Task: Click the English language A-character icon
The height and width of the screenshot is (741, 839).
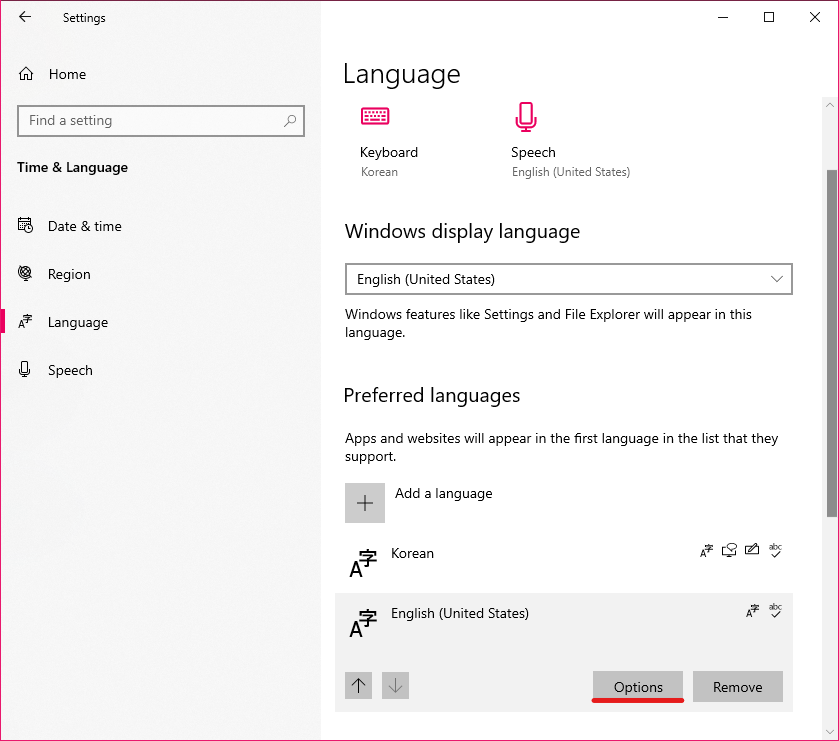Action: click(x=363, y=623)
